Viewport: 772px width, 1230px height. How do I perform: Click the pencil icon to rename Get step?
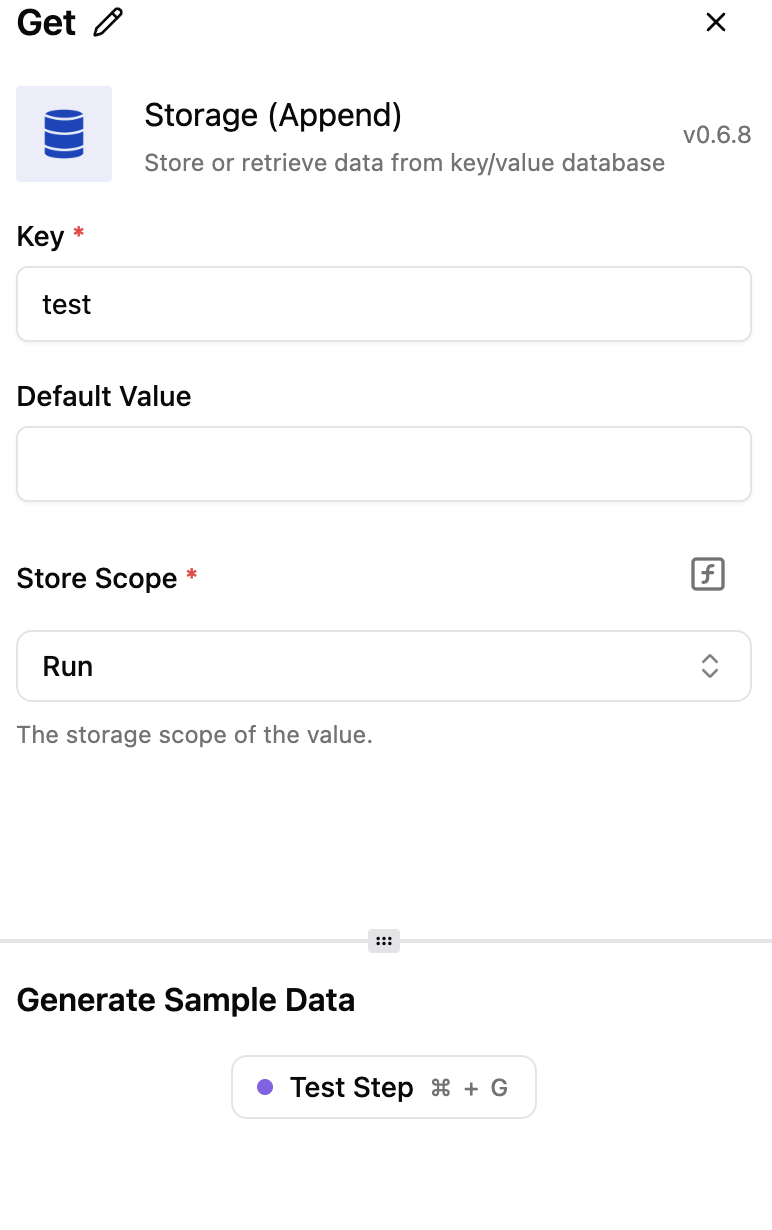[108, 22]
